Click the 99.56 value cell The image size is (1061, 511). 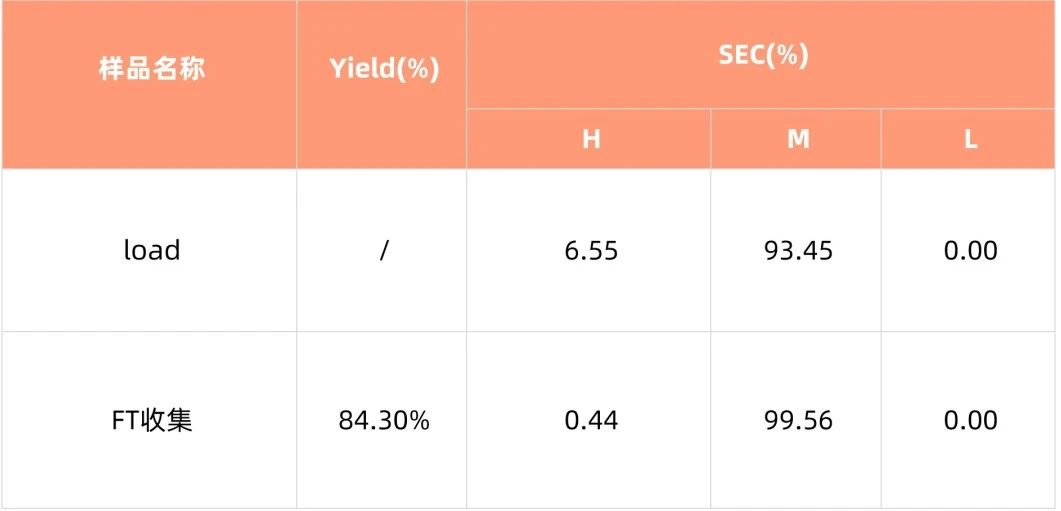tap(797, 421)
